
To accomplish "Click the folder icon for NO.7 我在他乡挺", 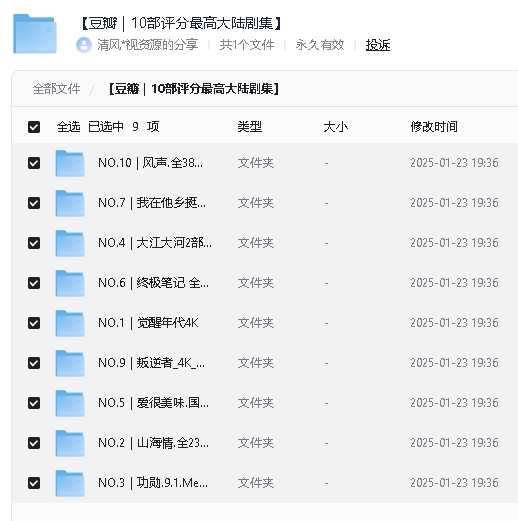I will [70, 203].
